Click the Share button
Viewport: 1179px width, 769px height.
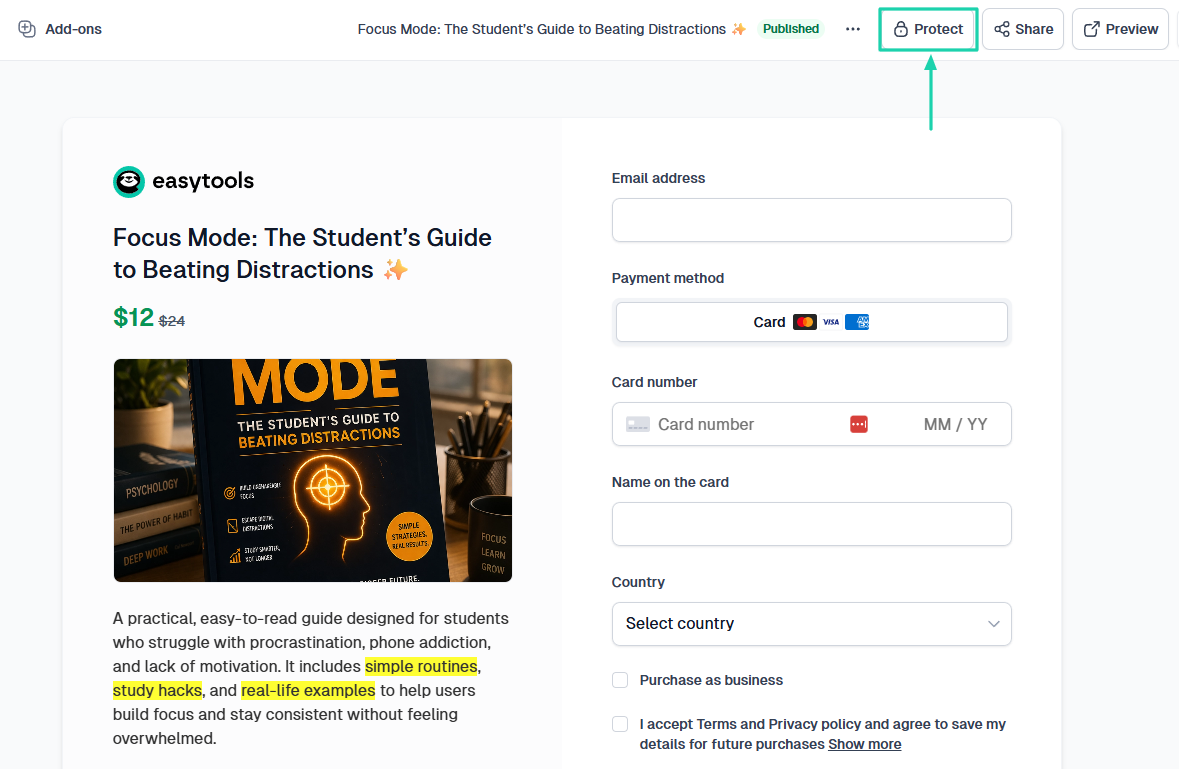(x=1023, y=29)
